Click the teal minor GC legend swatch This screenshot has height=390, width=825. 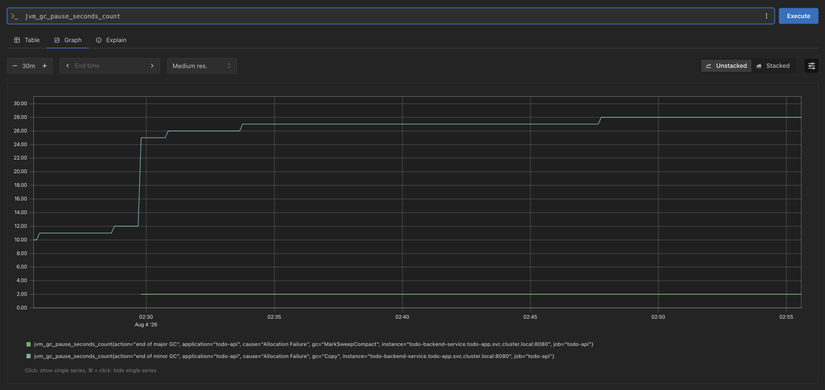pyautogui.click(x=28, y=356)
